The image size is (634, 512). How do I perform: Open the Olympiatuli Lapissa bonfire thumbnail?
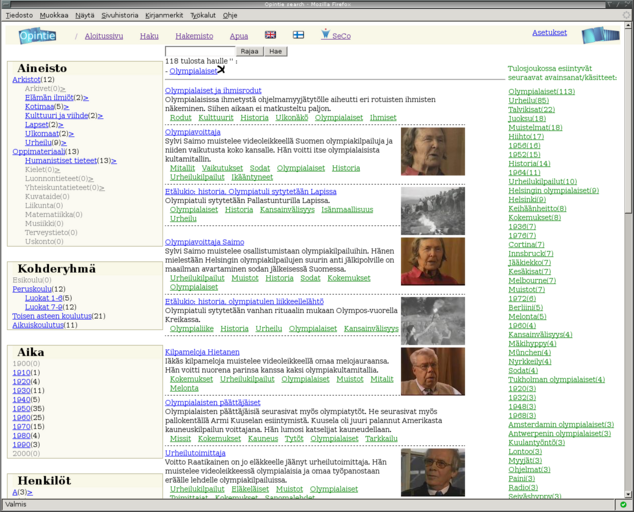[x=433, y=211]
